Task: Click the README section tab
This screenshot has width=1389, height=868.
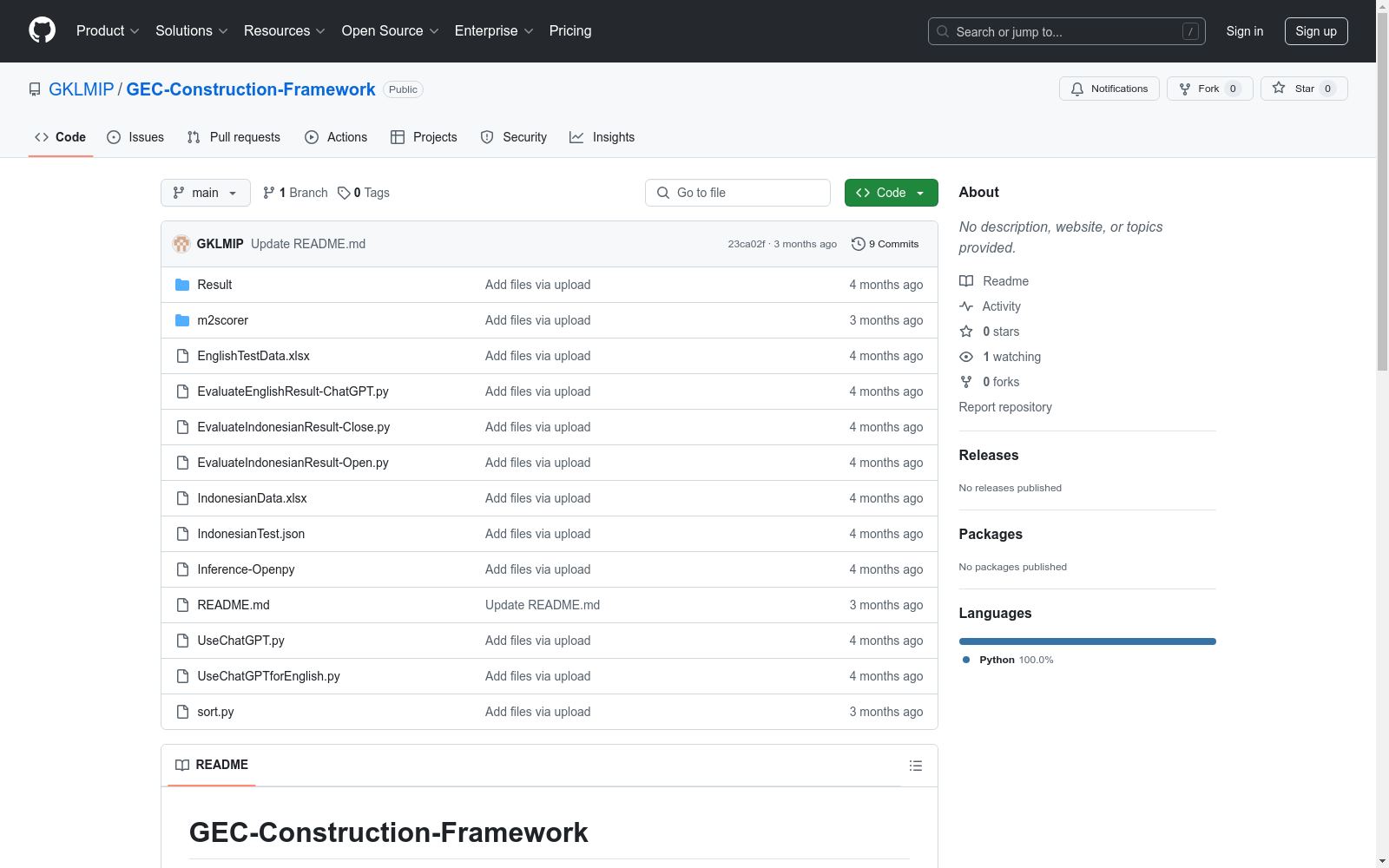Action: pos(212,765)
